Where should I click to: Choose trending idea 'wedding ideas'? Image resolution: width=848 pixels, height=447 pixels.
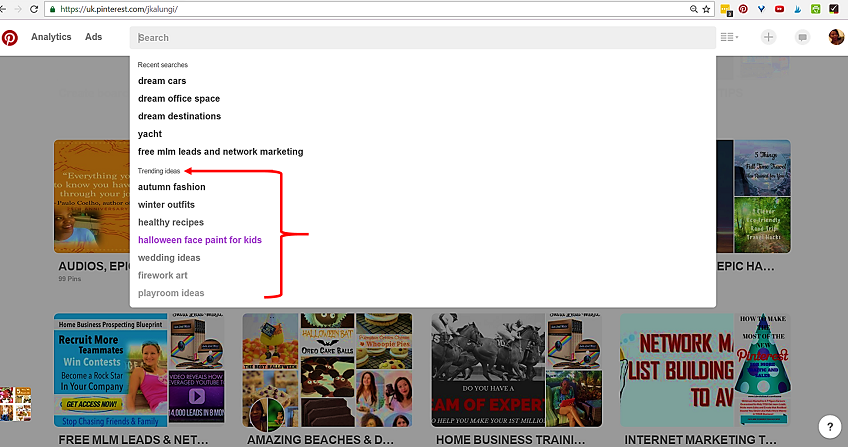[169, 258]
